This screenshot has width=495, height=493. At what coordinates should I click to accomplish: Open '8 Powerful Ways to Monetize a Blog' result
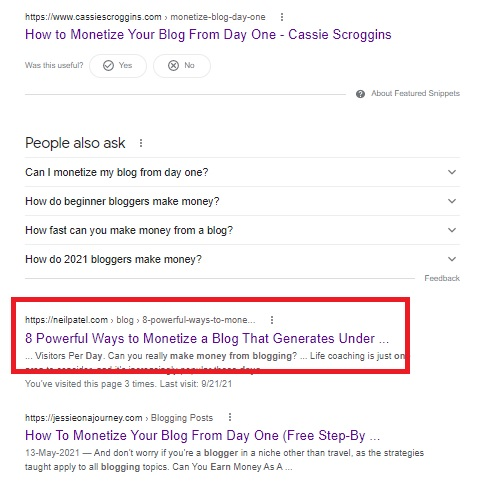tap(207, 338)
